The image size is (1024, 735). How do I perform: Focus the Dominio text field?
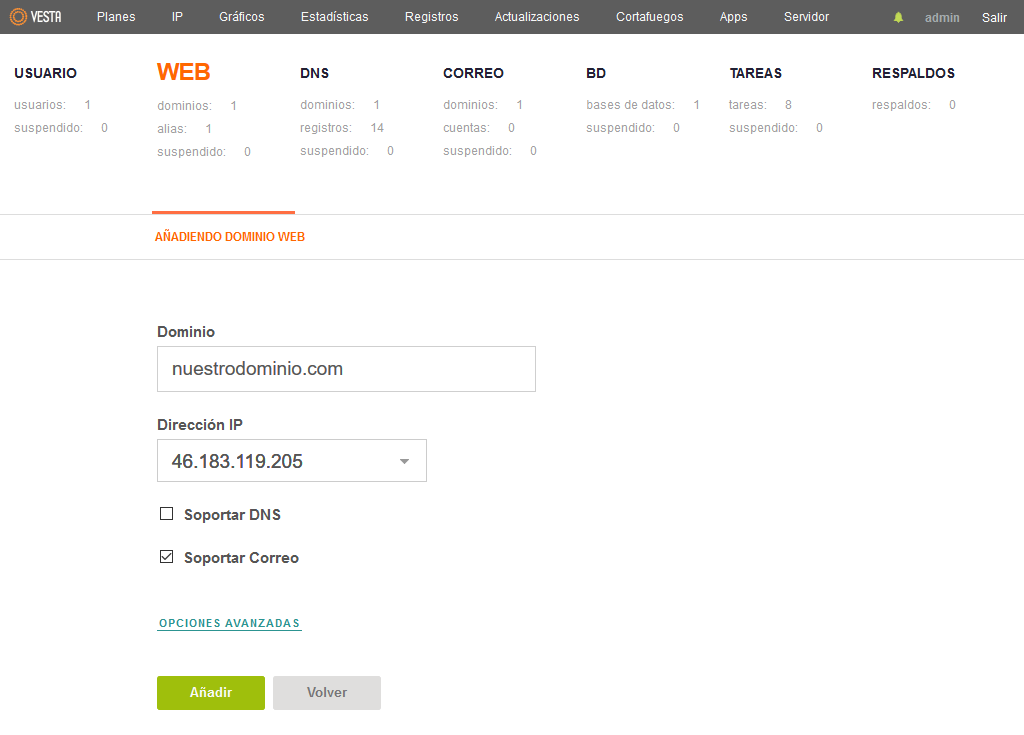(x=346, y=369)
